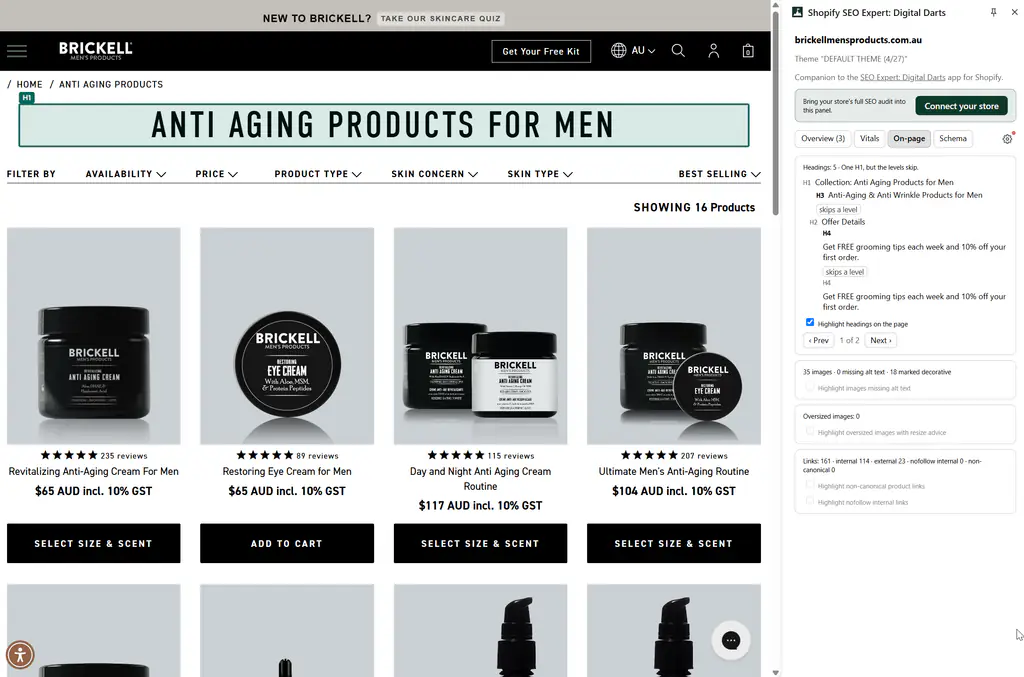1024x677 pixels.
Task: Open the Restoring Eye Cream product image
Action: [x=287, y=336]
